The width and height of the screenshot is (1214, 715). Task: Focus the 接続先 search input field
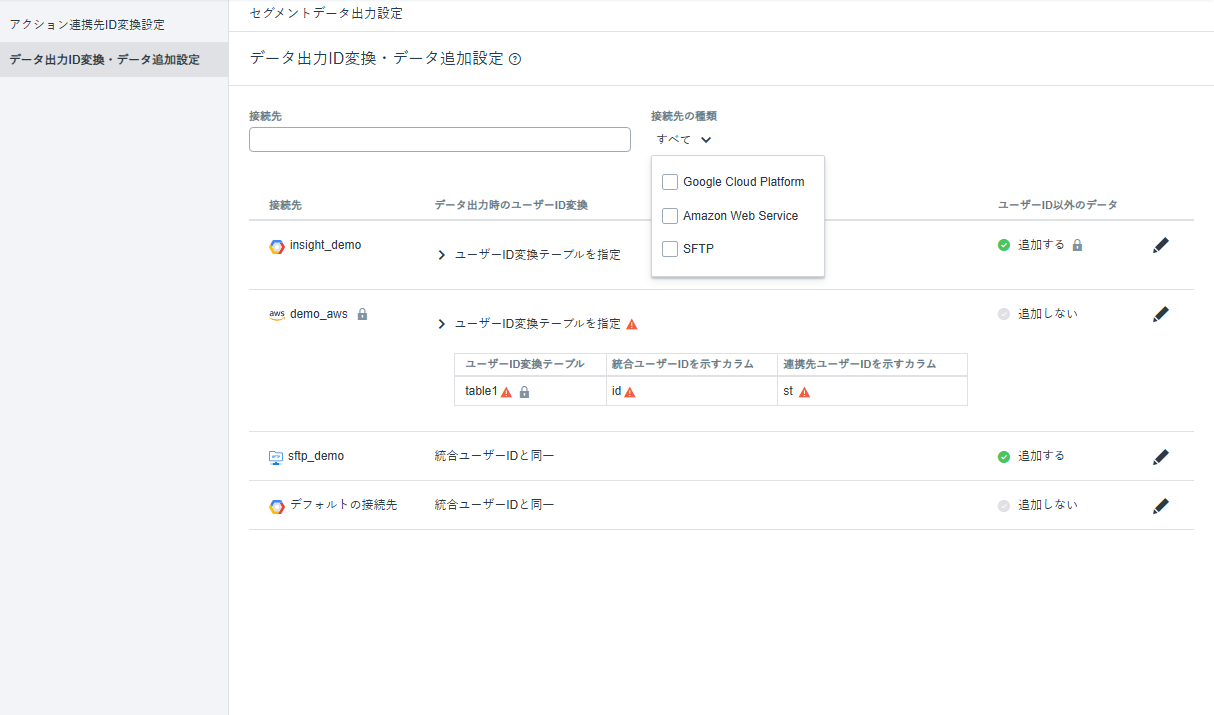pos(440,140)
